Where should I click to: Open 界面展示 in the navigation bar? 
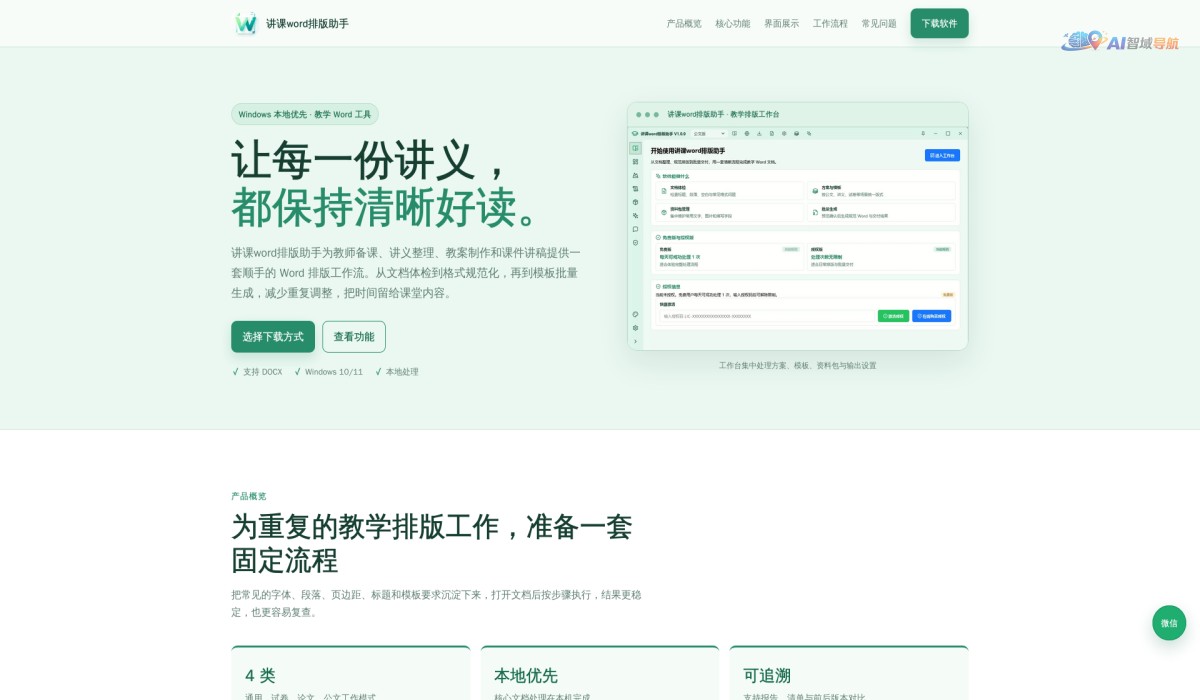coord(782,23)
